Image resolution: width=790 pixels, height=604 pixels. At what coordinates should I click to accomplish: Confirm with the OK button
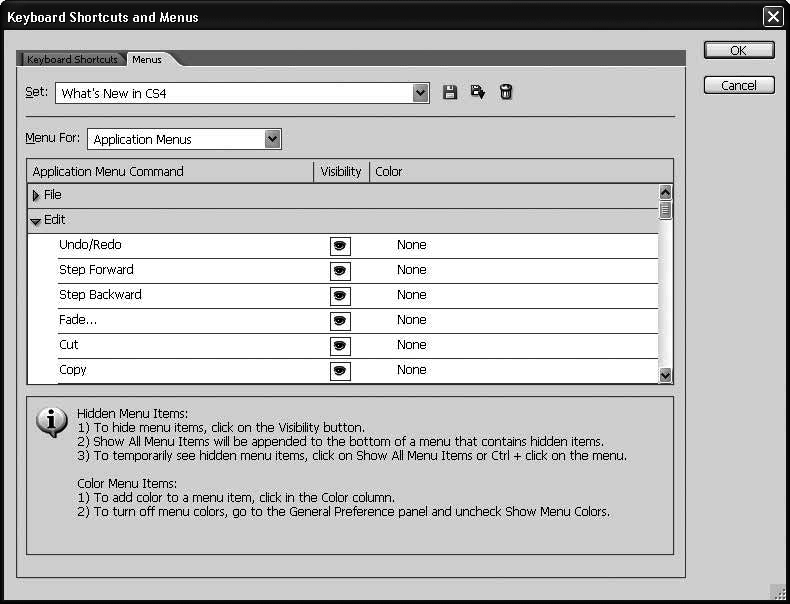point(739,50)
